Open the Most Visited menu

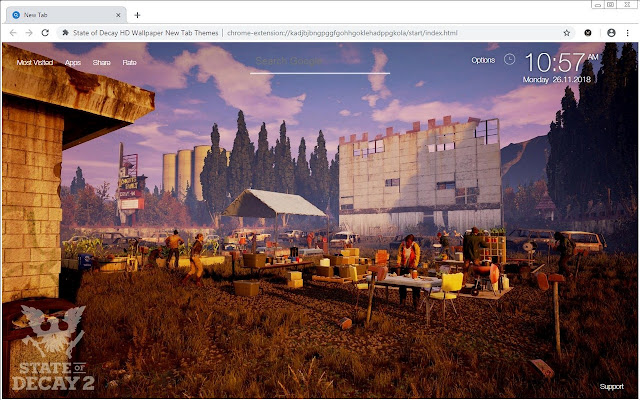coord(35,62)
